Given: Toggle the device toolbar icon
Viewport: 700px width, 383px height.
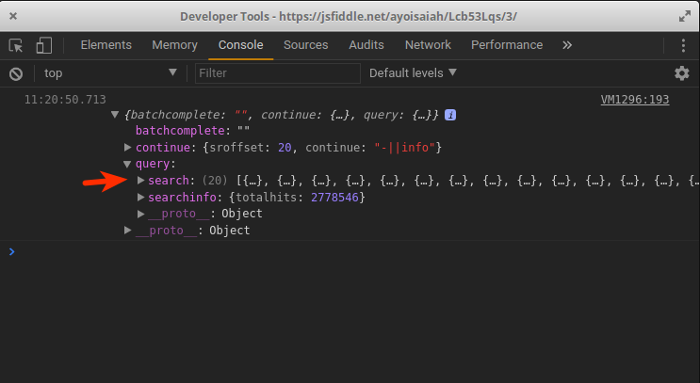Looking at the screenshot, I should point(44,46).
